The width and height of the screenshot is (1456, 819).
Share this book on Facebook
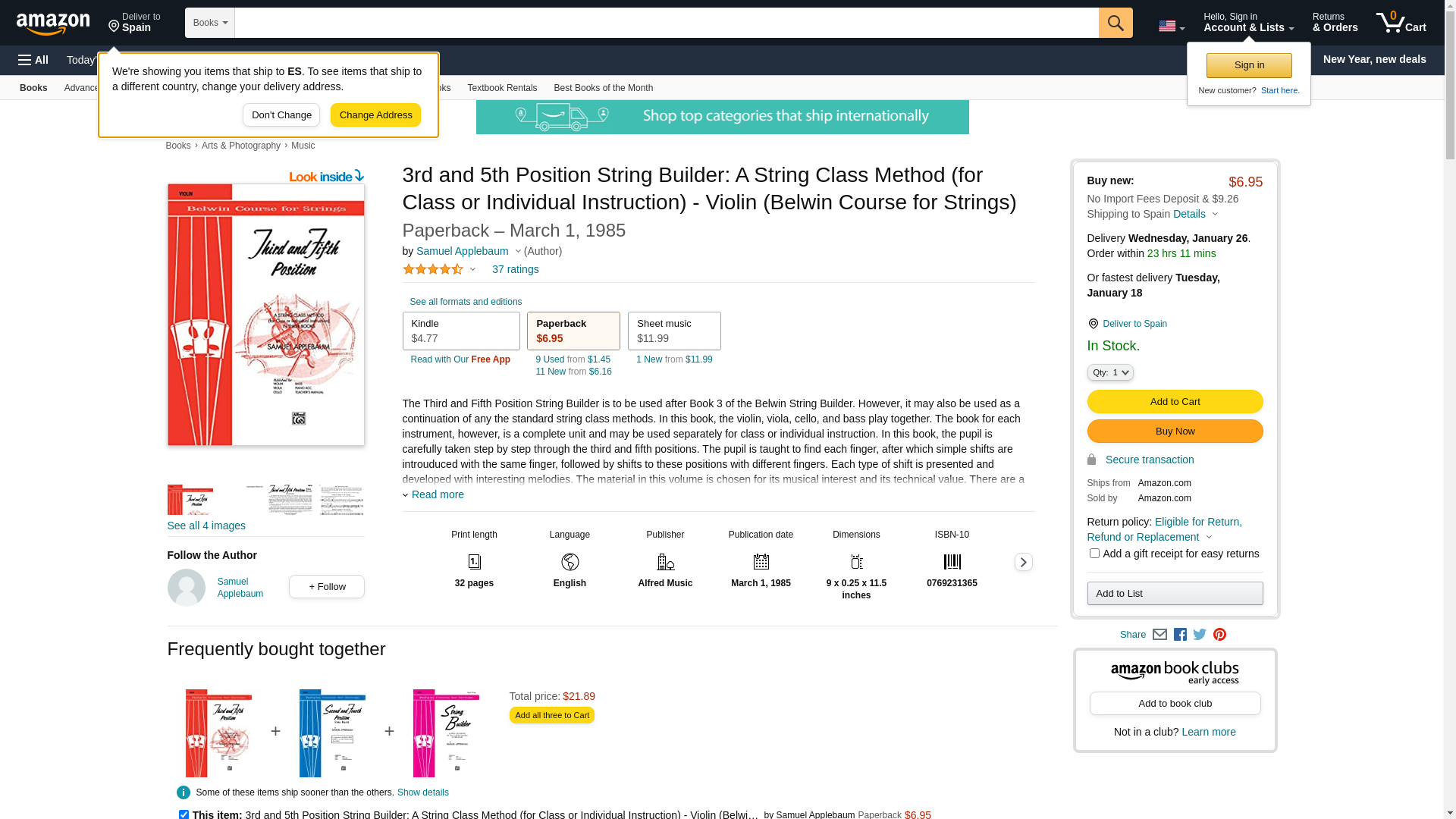(1180, 635)
